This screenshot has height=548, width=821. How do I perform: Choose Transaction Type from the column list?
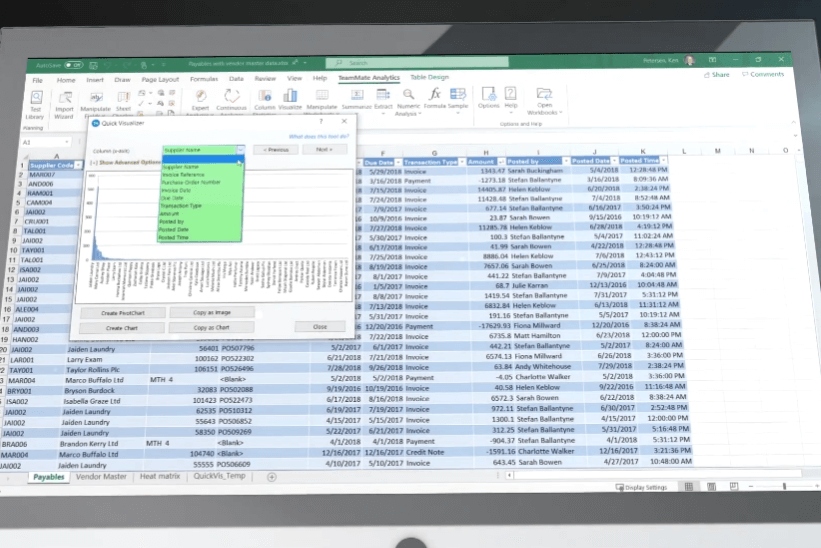(181, 204)
